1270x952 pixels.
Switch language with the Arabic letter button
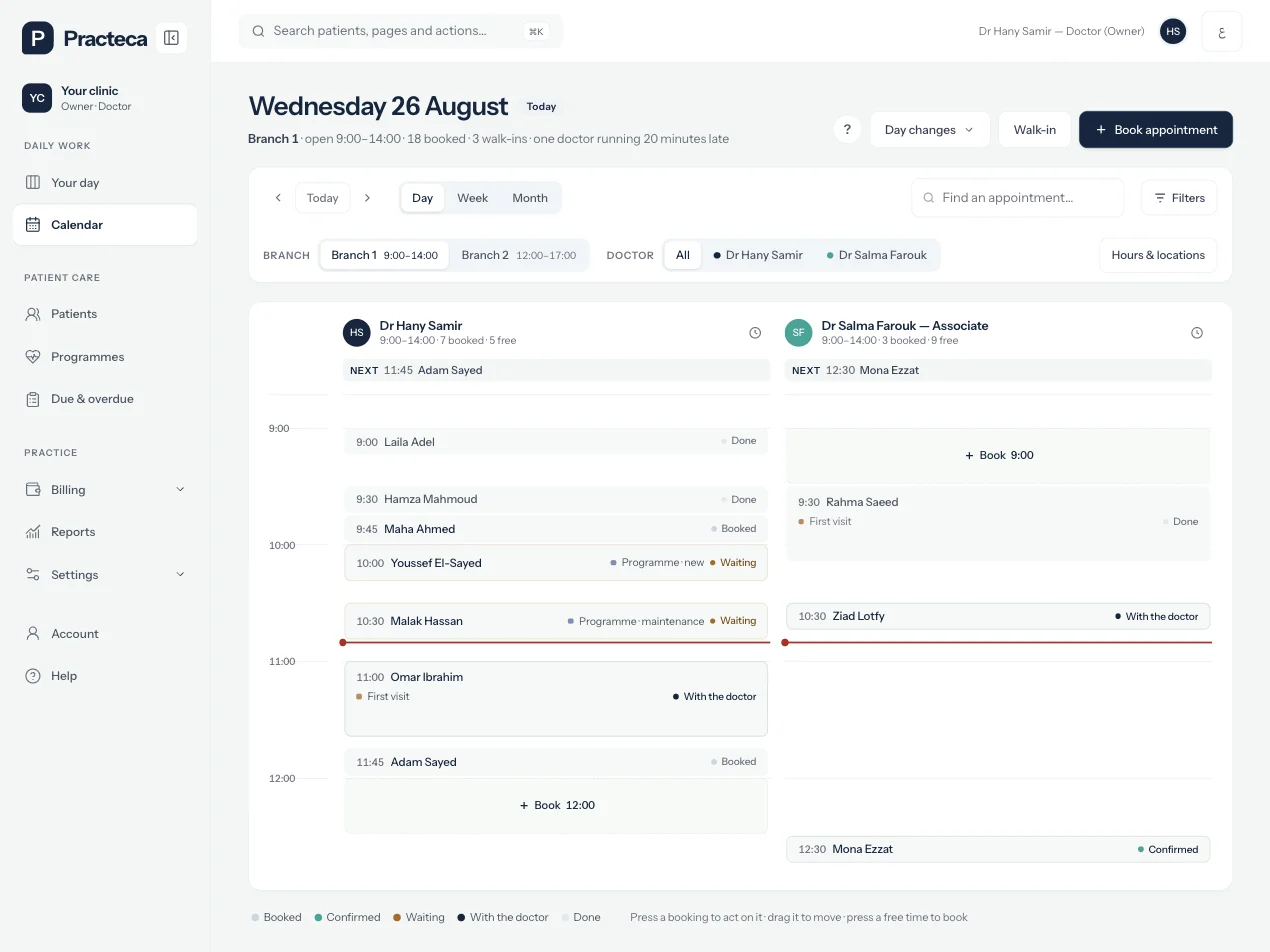coord(1222,31)
